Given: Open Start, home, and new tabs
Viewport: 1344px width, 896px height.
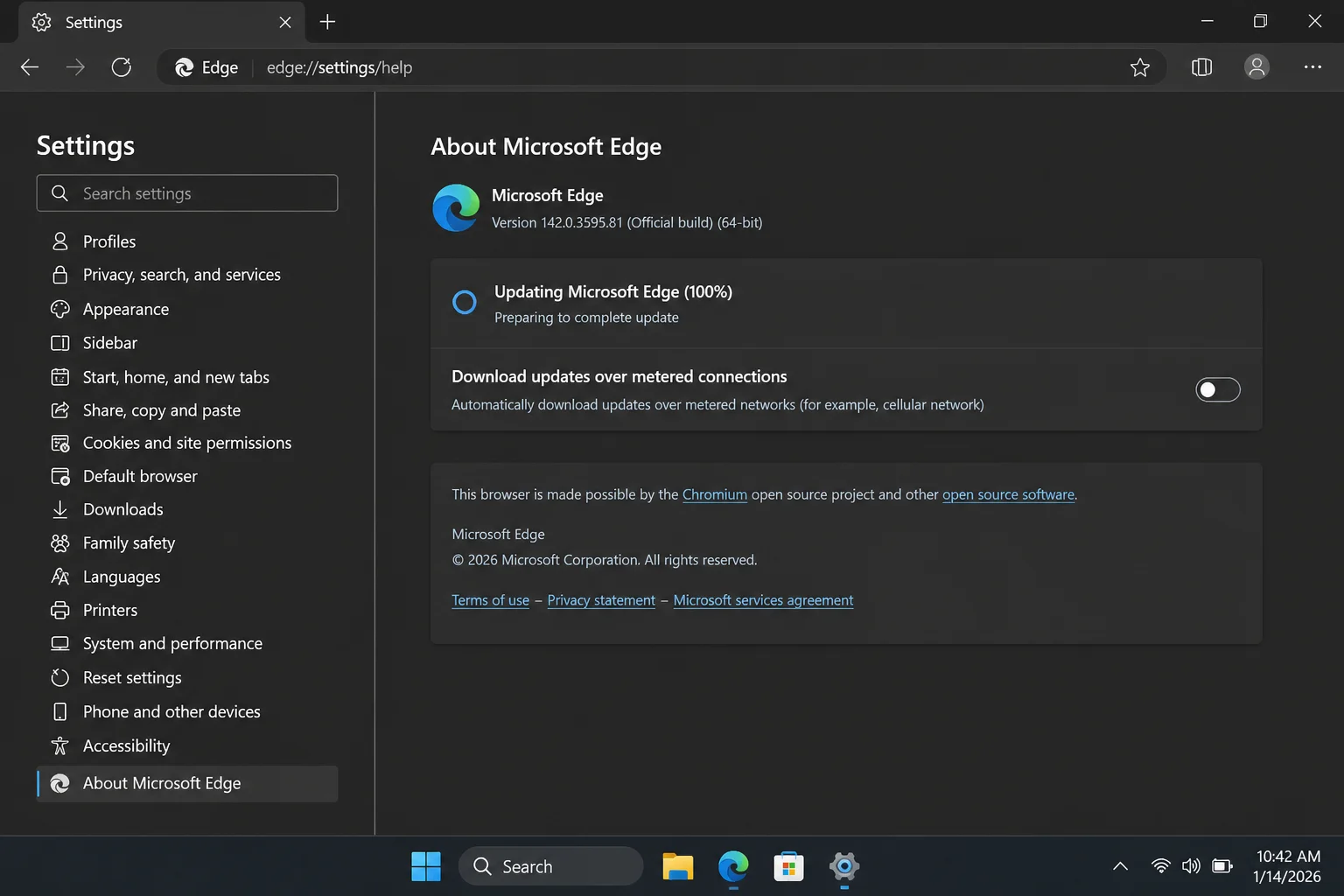Looking at the screenshot, I should click(x=187, y=377).
